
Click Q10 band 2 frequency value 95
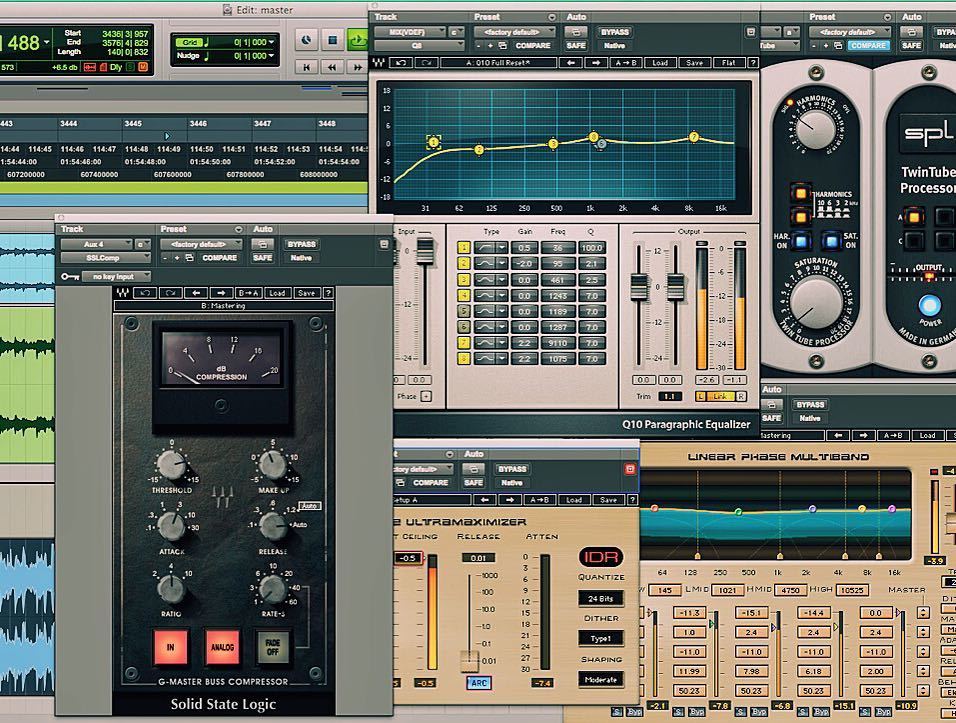[x=558, y=264]
